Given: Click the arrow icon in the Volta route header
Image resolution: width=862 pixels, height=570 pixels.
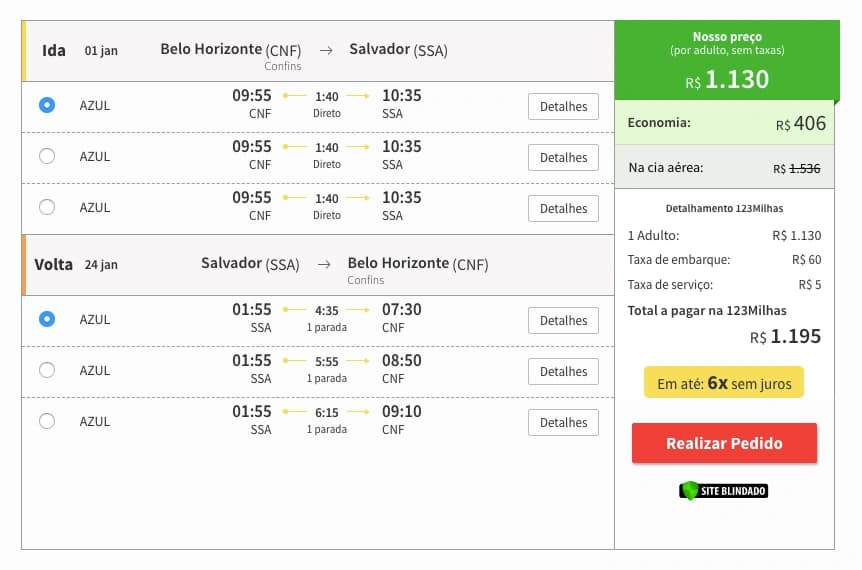Looking at the screenshot, I should coord(324,264).
